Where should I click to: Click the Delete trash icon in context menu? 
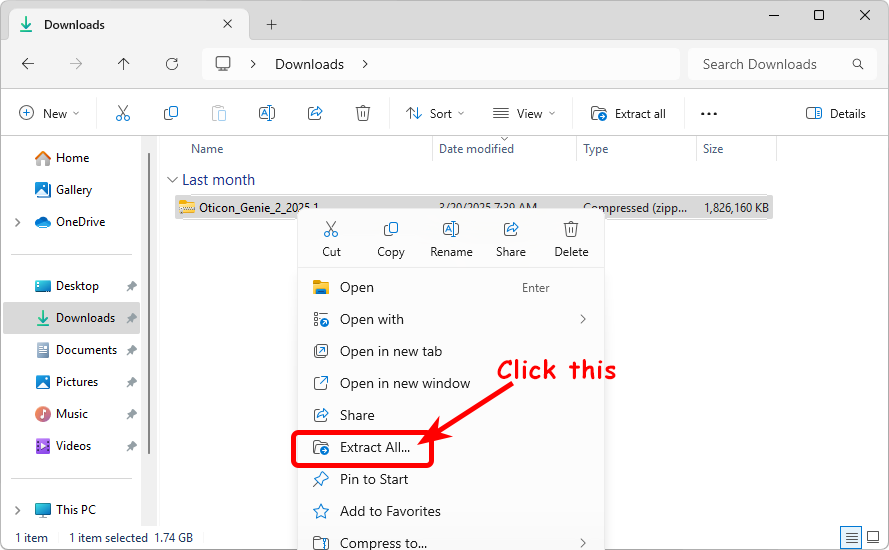571,230
